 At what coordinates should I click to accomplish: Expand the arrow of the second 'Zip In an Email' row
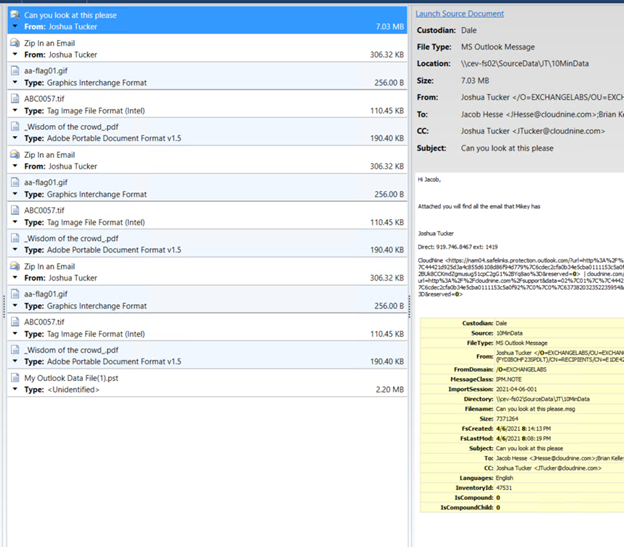(15, 166)
